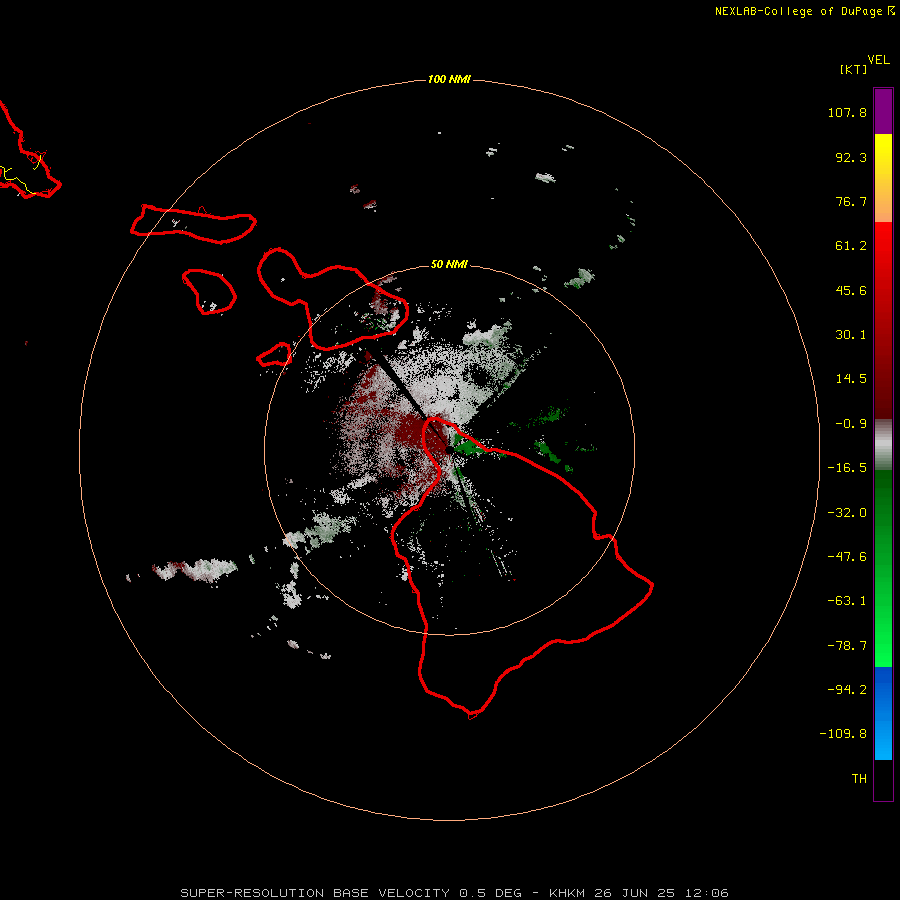Screen dimensions: 900x900
Task: Click the 45.6 velocity legend value
Action: [851, 290]
